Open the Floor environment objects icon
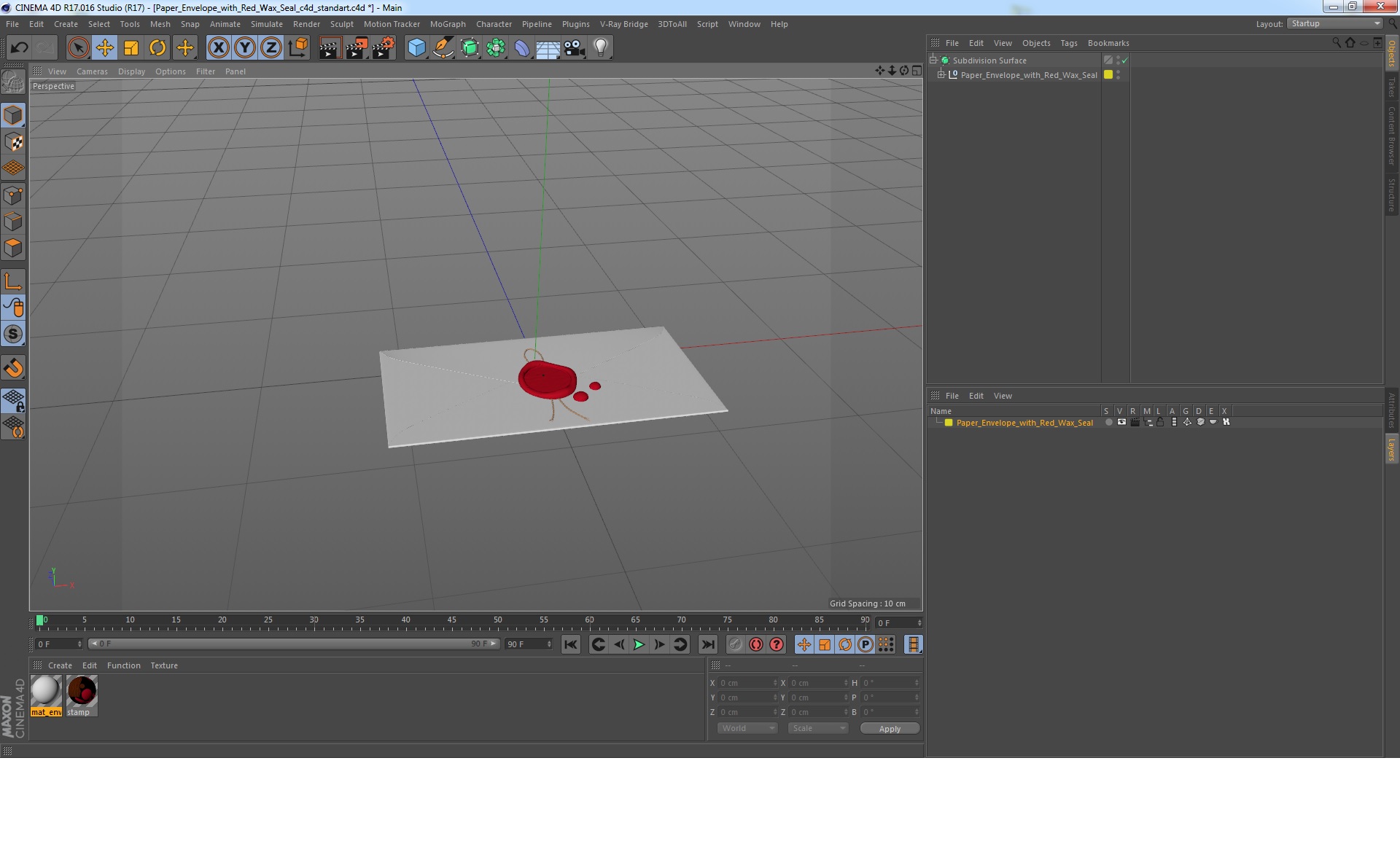The width and height of the screenshot is (1400, 844). point(548,48)
